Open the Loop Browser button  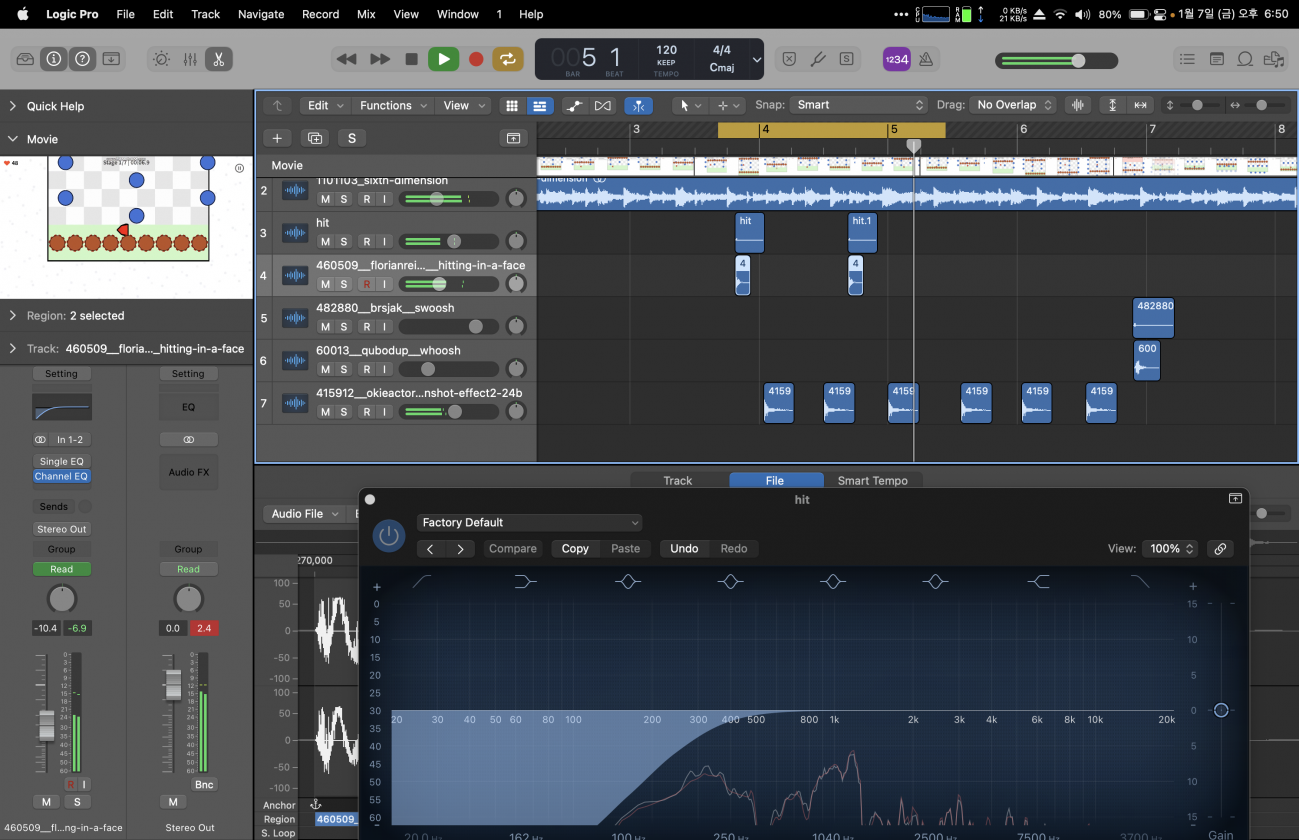(1245, 59)
